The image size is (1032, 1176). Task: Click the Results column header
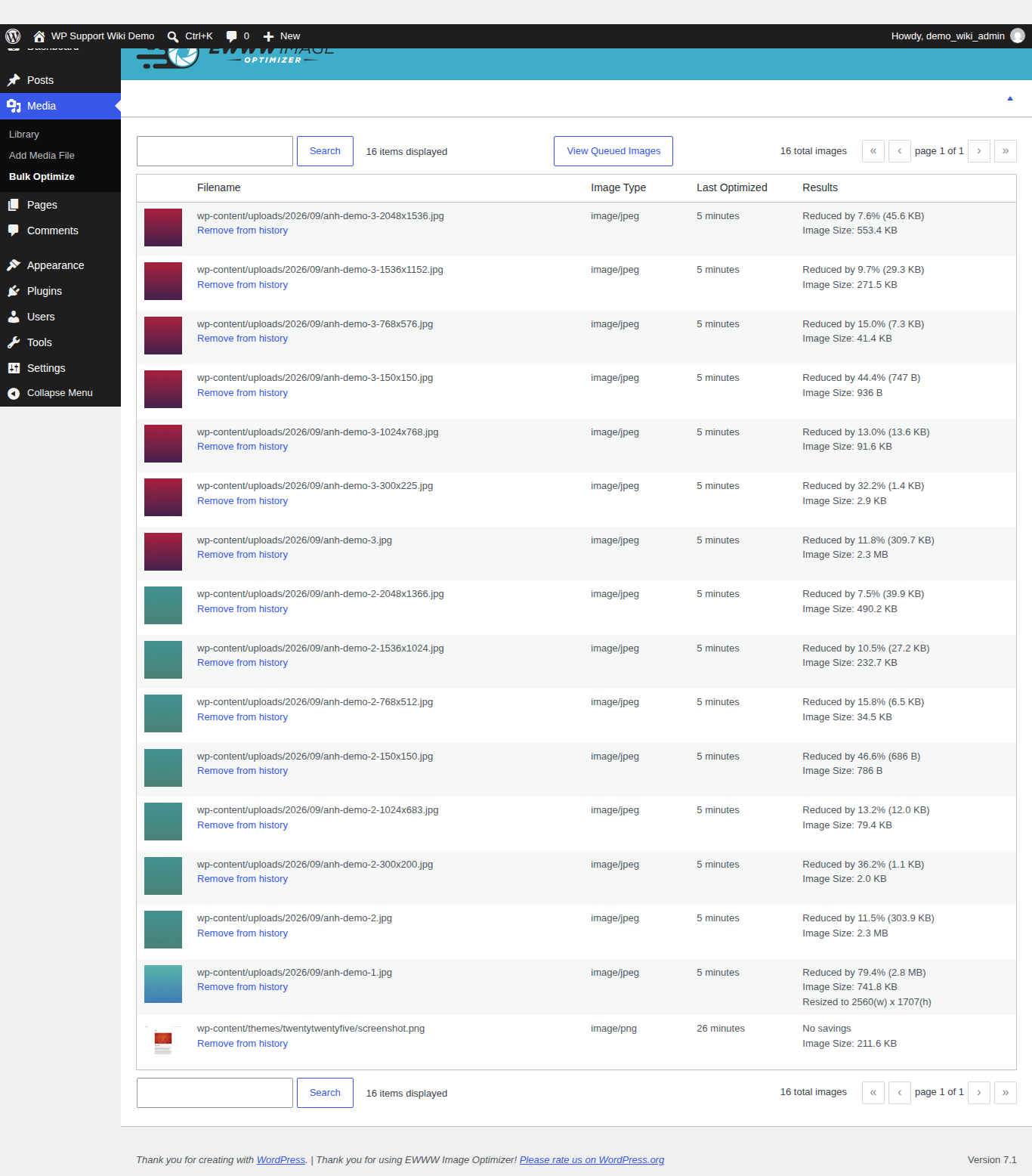coord(820,187)
